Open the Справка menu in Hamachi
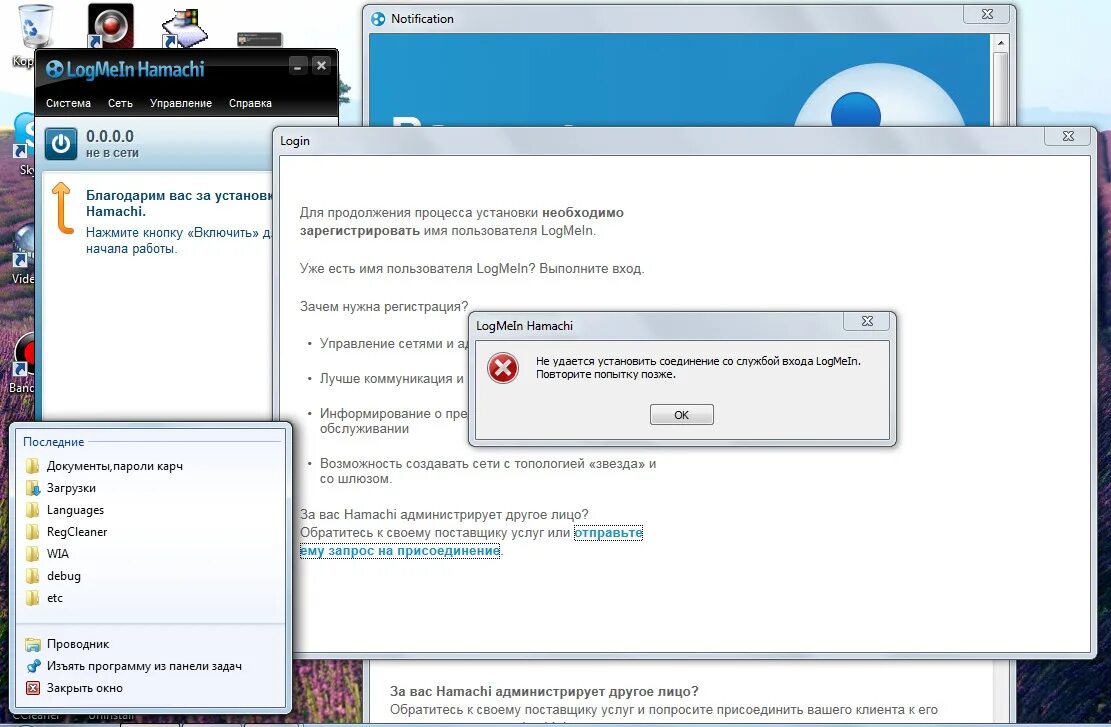1111x727 pixels. [250, 103]
